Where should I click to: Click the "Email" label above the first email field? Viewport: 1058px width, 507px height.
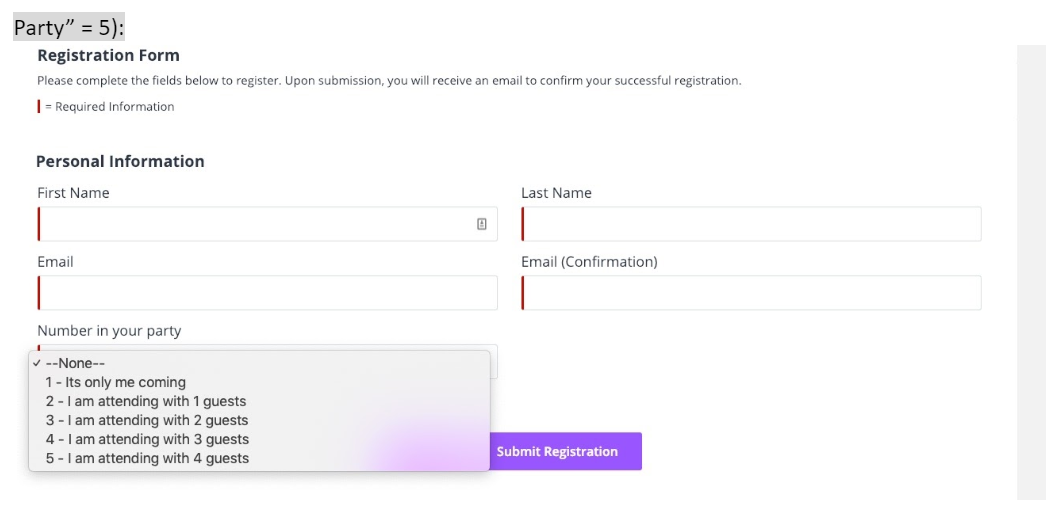click(55, 262)
